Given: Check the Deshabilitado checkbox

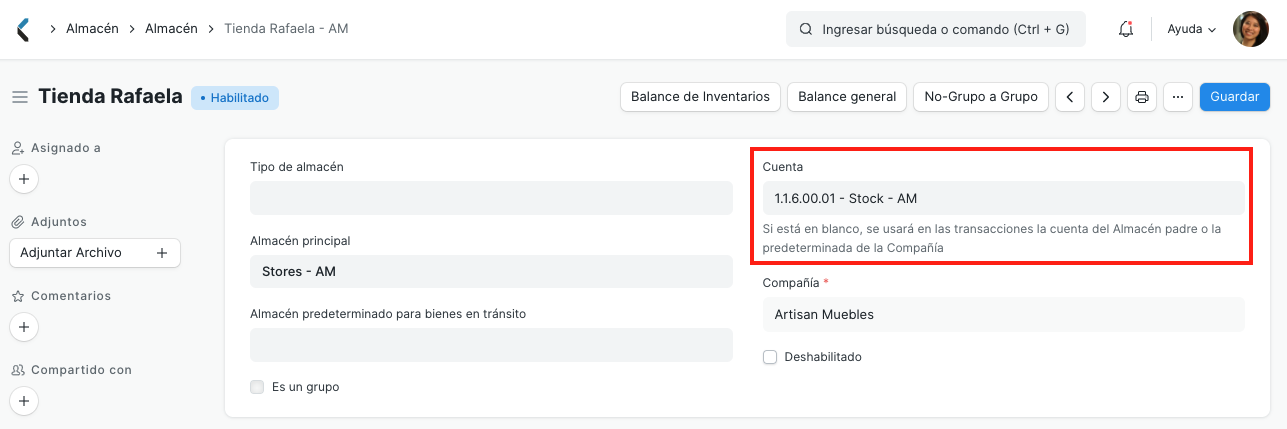Looking at the screenshot, I should pos(770,357).
